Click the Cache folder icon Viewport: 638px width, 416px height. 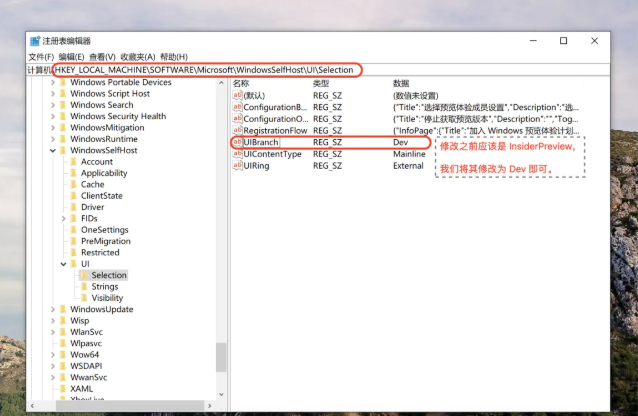74,184
